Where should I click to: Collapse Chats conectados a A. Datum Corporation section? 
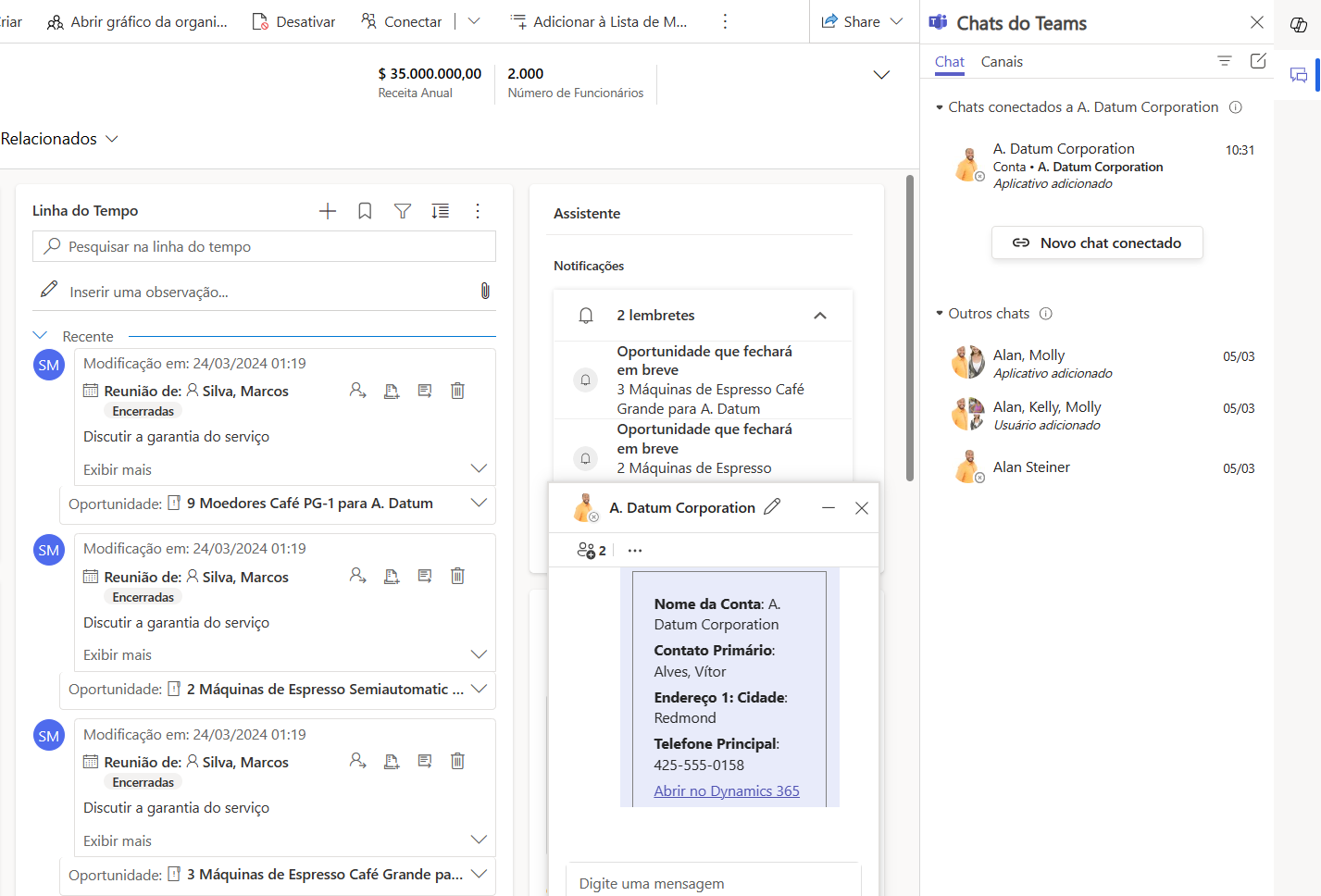click(x=940, y=107)
